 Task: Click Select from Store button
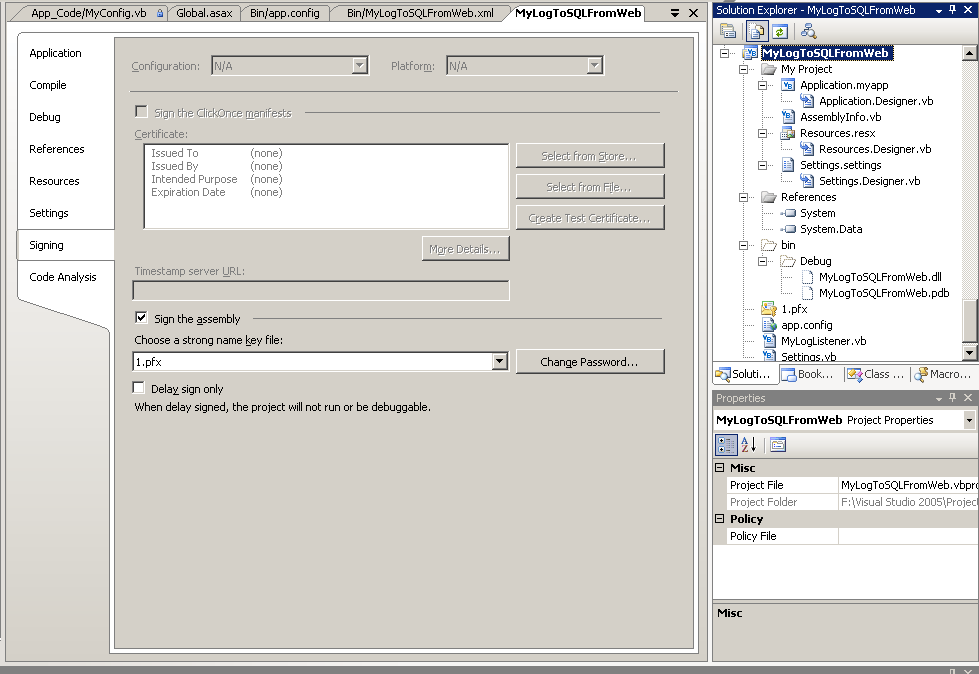589,155
